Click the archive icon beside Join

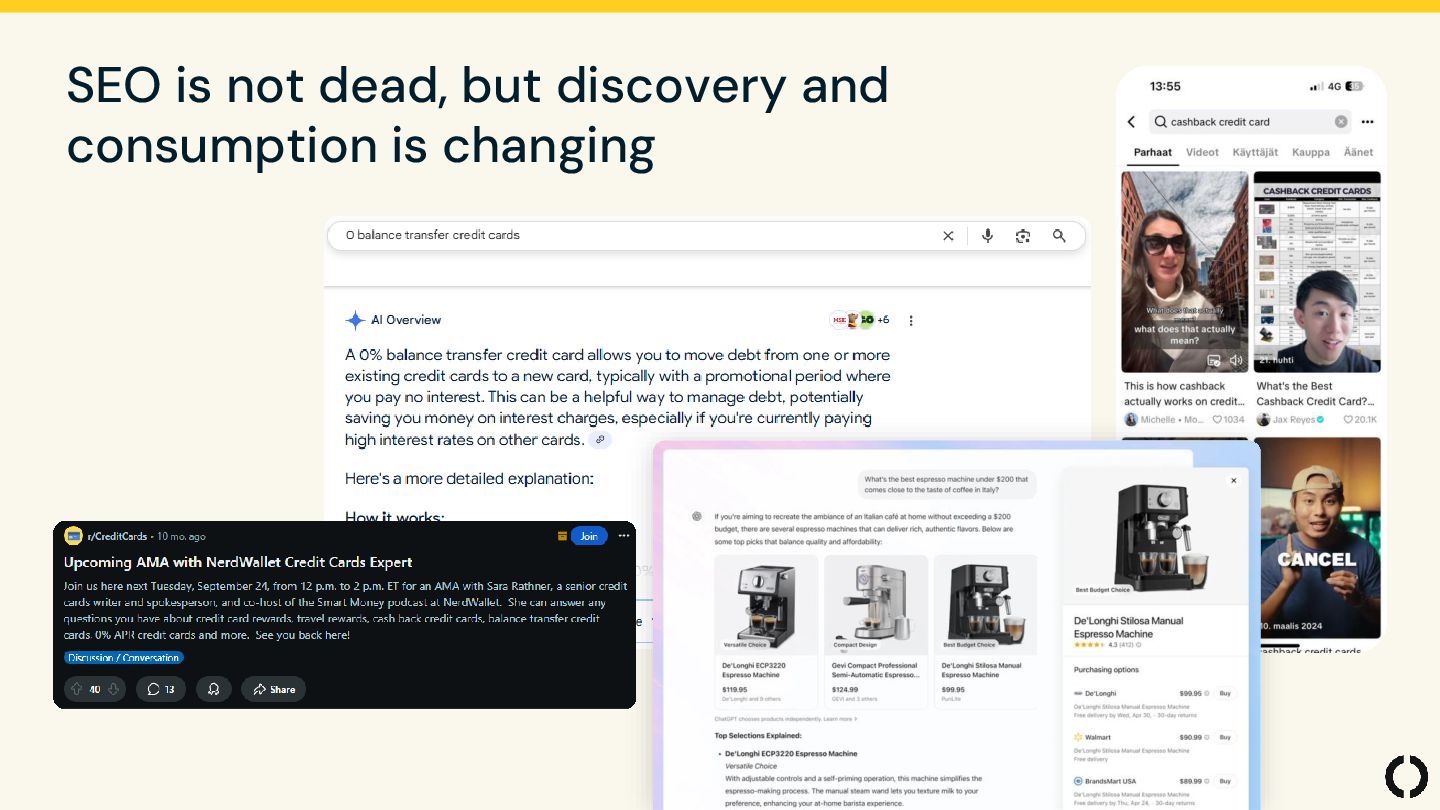(x=562, y=536)
